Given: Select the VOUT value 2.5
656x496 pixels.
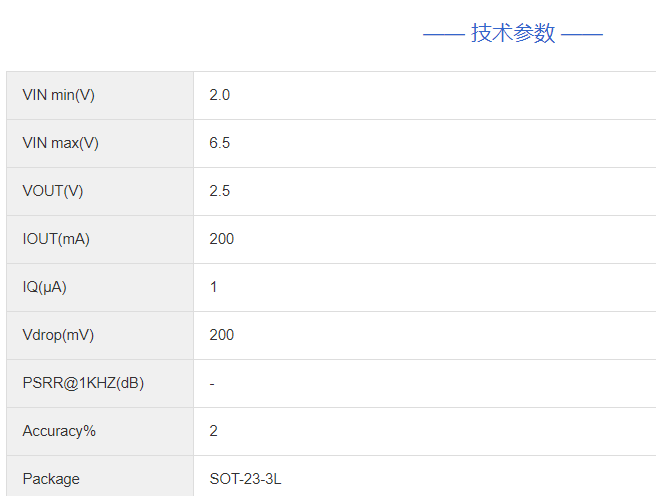Looking at the screenshot, I should [x=220, y=191].
